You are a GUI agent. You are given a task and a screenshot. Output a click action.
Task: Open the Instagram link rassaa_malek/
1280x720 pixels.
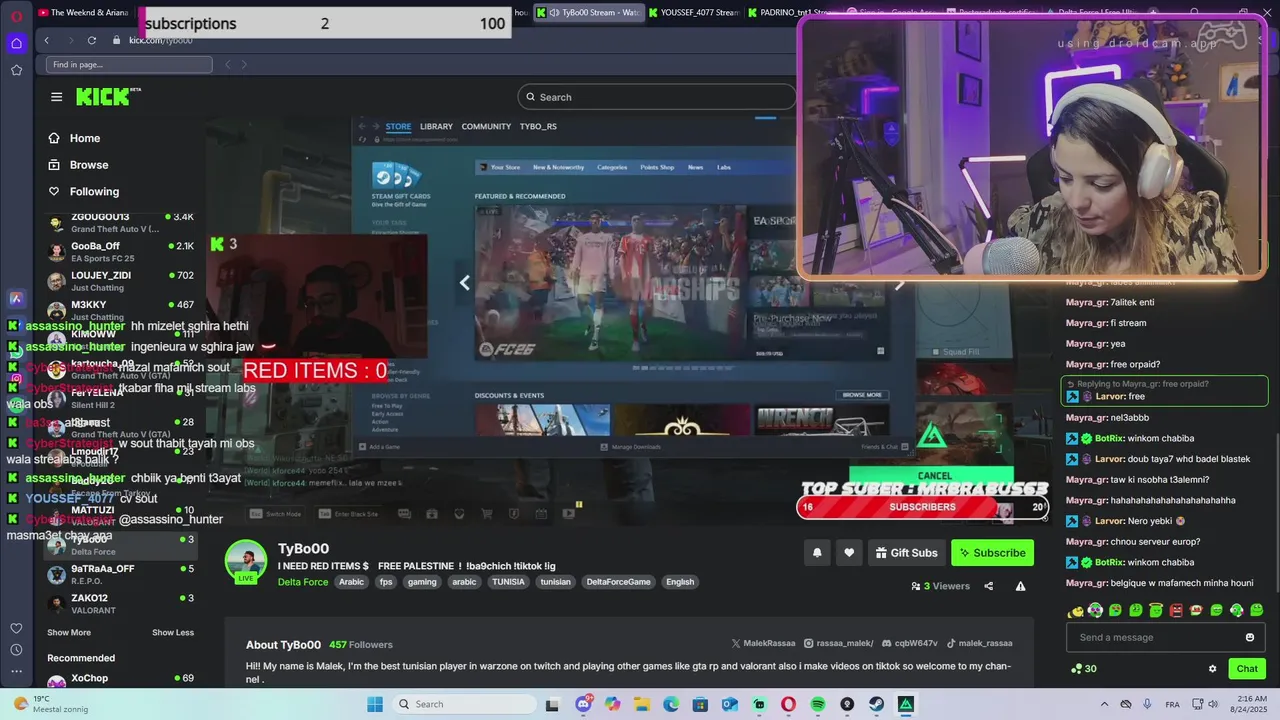click(838, 643)
